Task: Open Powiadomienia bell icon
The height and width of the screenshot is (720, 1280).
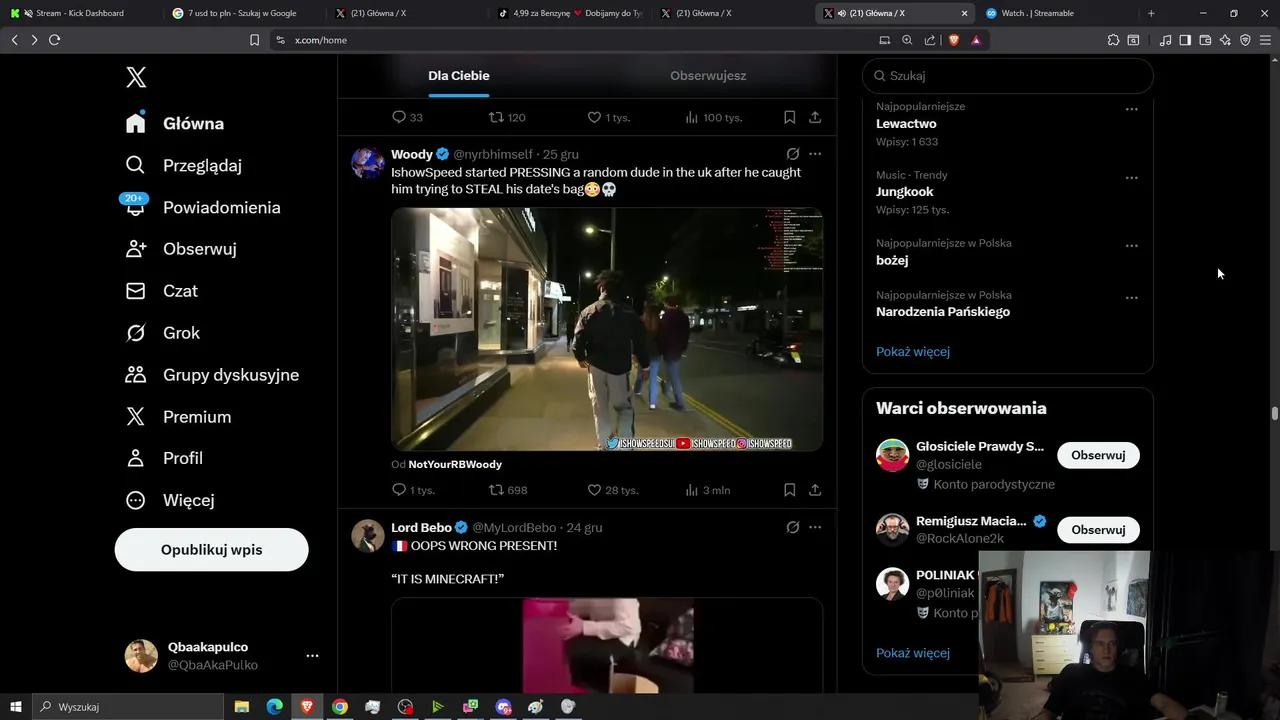Action: tap(136, 207)
